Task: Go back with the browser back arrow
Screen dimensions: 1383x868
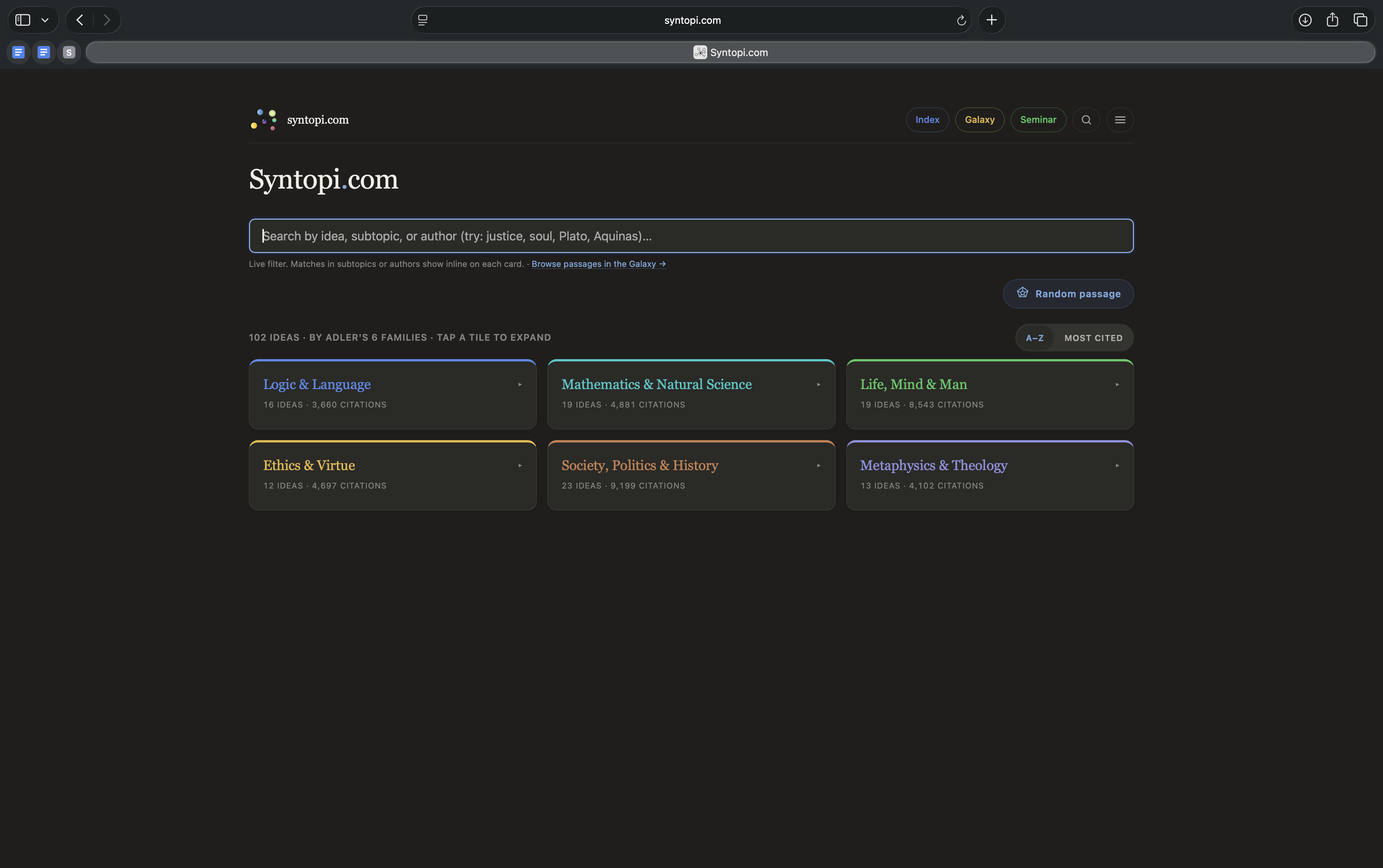Action: coord(80,20)
